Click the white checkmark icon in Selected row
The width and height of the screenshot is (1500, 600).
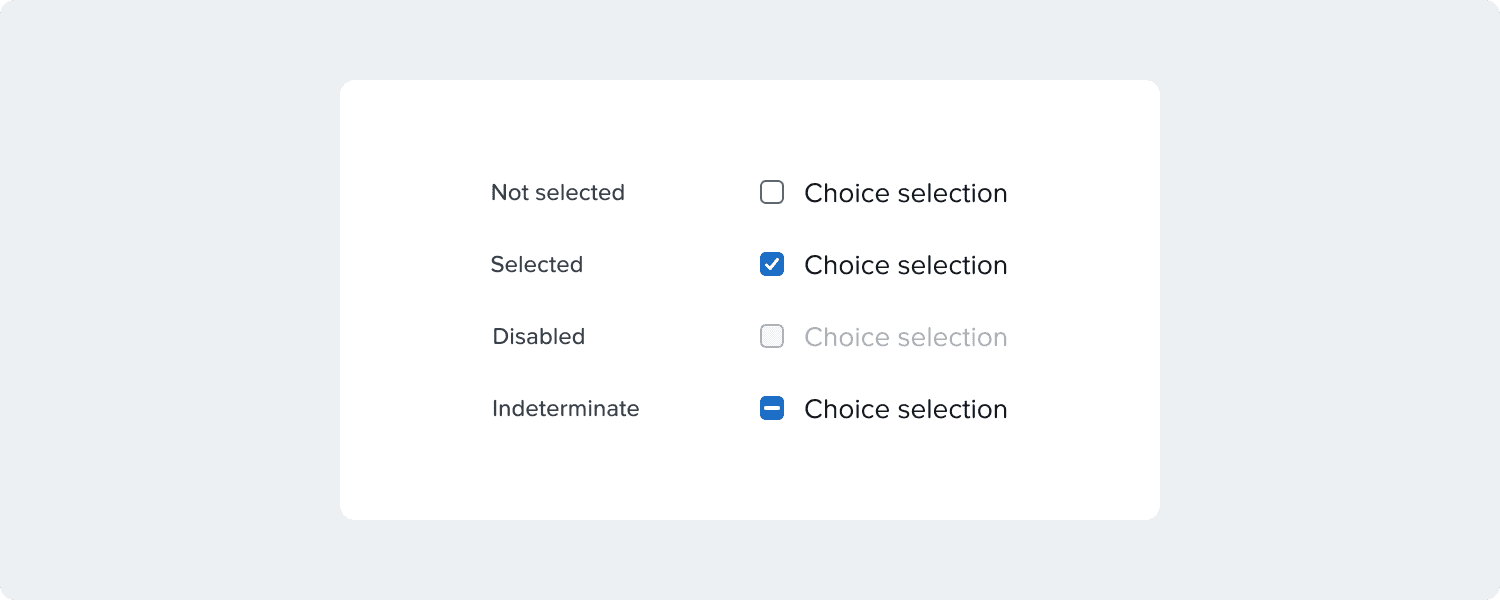[772, 264]
